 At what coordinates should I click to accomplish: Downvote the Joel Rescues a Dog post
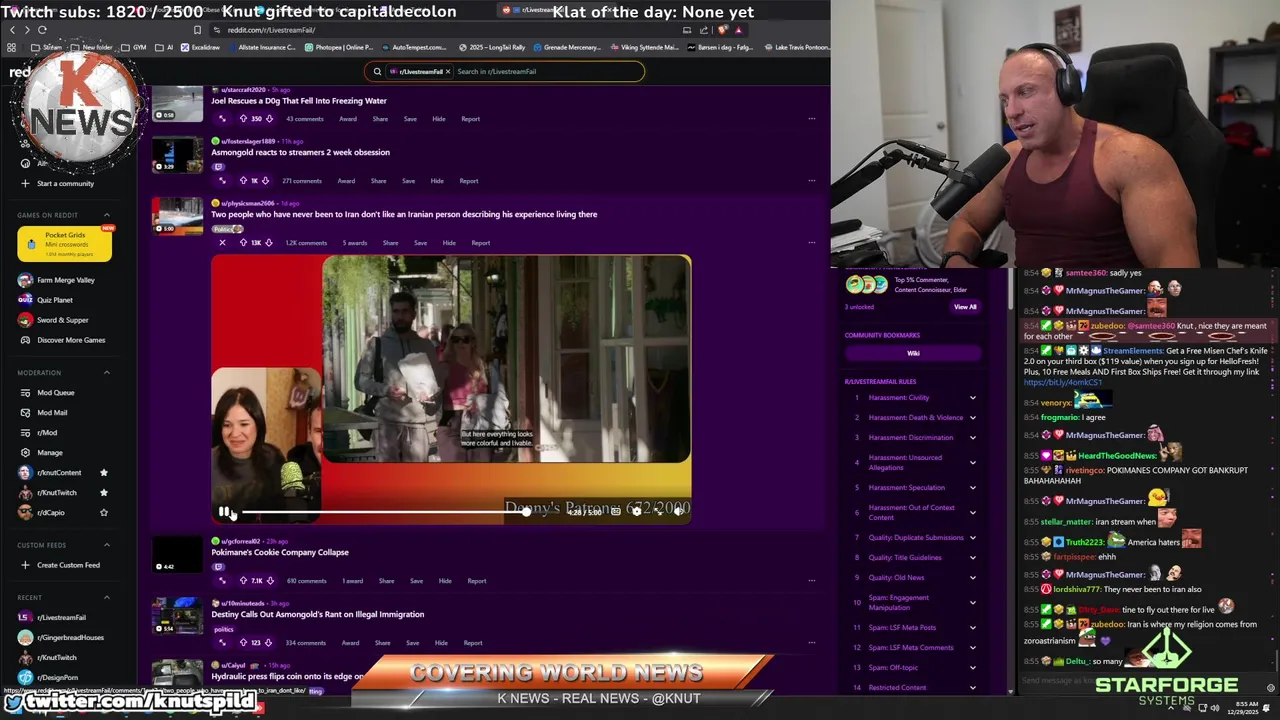(269, 119)
